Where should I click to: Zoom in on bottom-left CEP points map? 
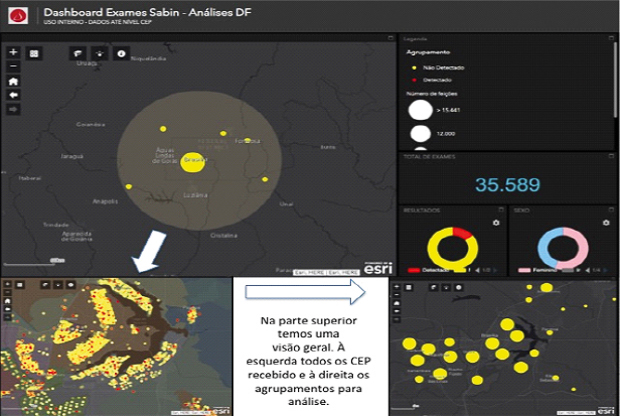point(7,284)
